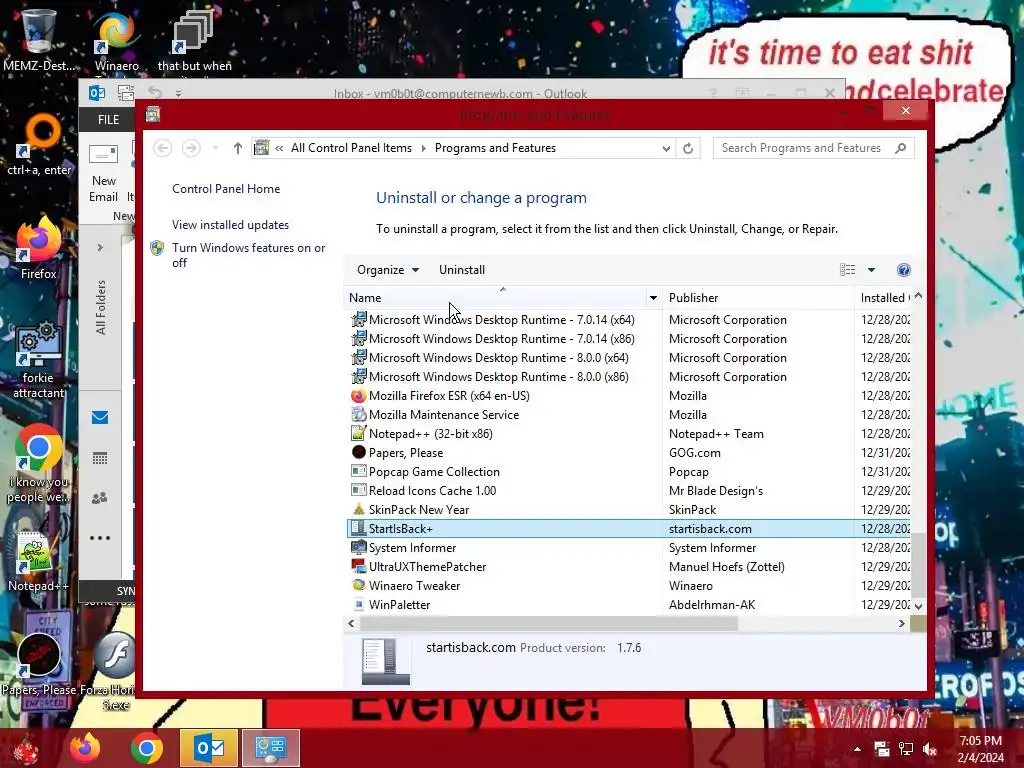Show hidden tray icons arrow

point(857,749)
